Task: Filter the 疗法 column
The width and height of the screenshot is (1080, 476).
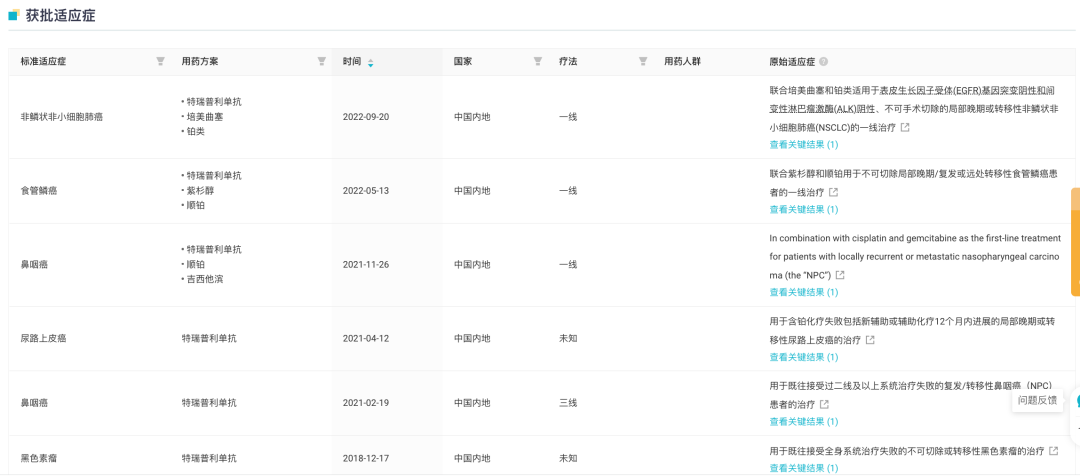Action: click(x=643, y=61)
